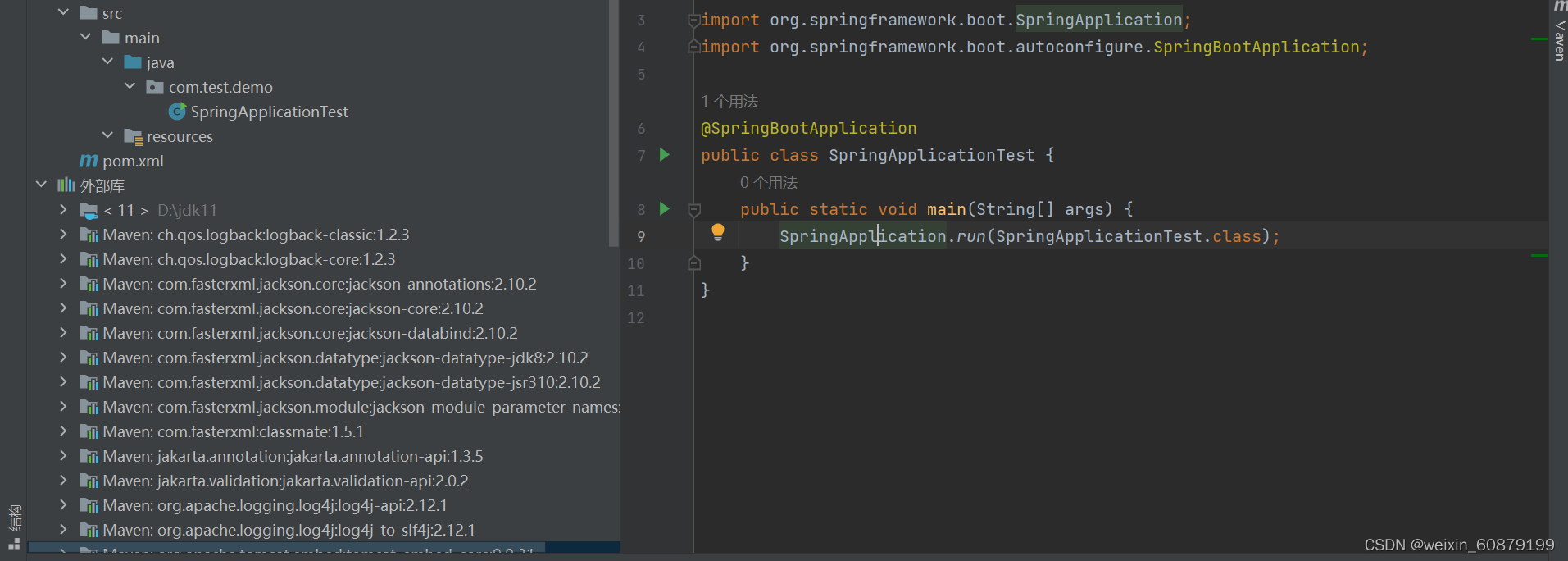Click the com.test.demo package icon
The height and width of the screenshot is (561, 1568).
click(155, 87)
